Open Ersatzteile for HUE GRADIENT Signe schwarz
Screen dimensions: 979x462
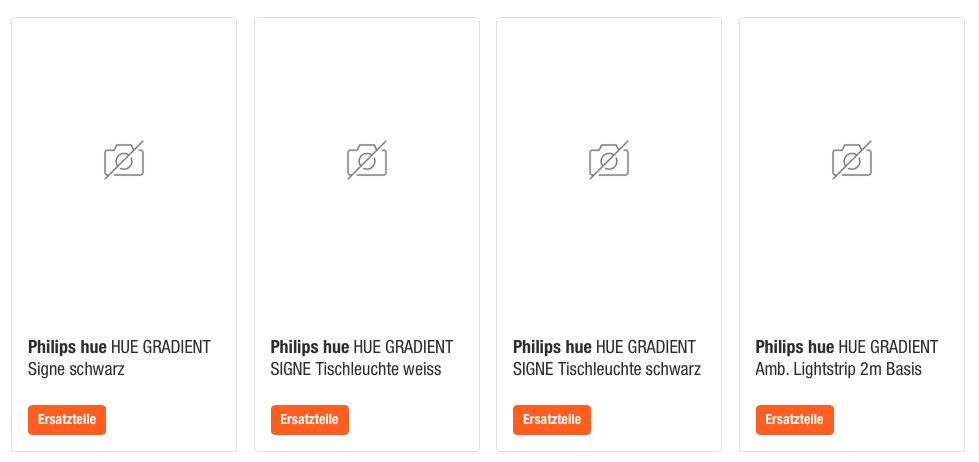[67, 420]
